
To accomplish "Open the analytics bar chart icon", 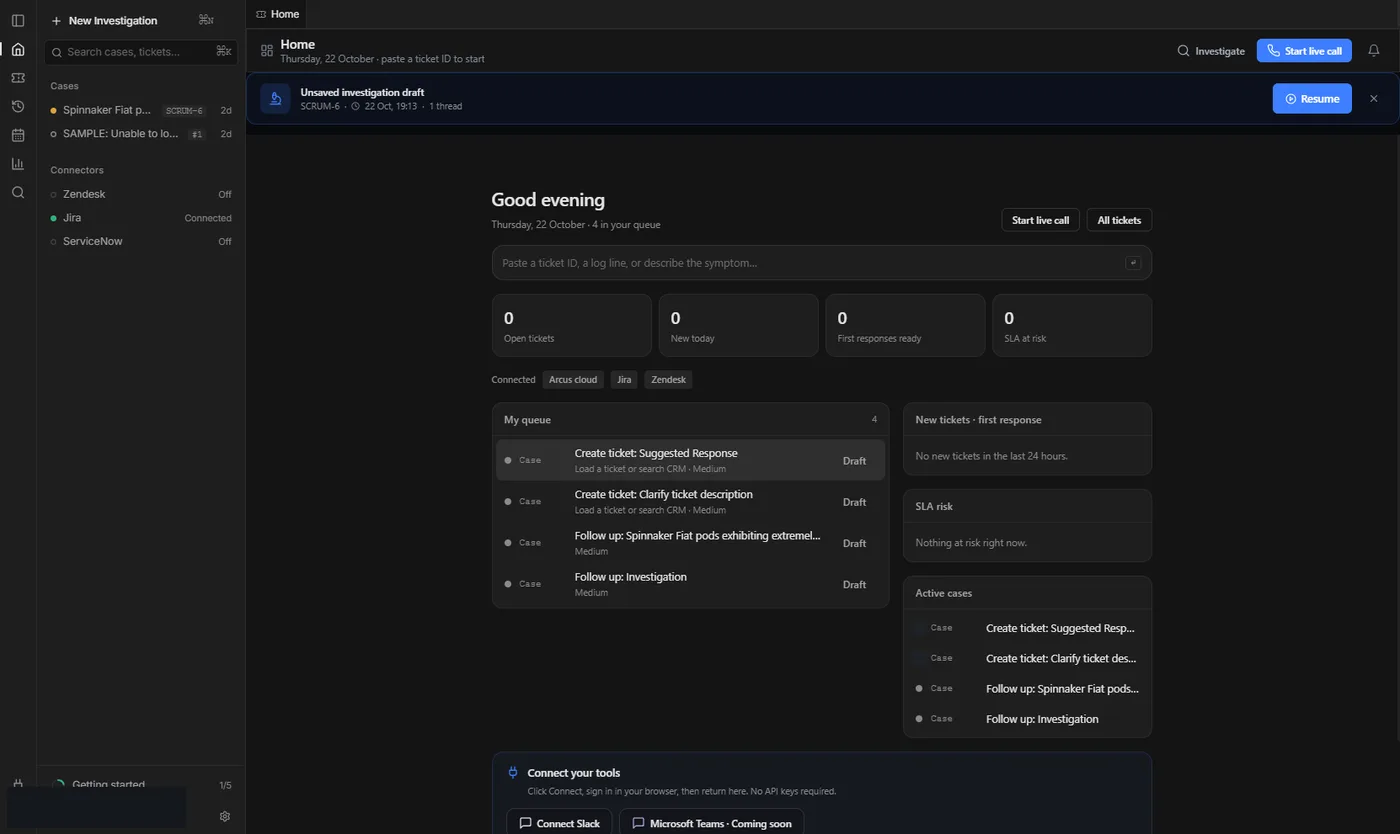I will 18,164.
